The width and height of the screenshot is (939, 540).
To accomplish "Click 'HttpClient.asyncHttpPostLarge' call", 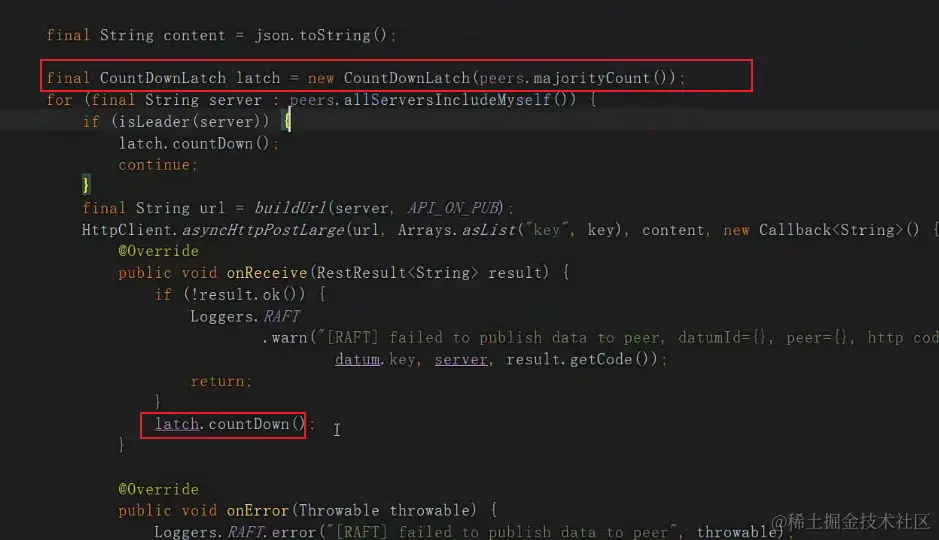I will pyautogui.click(x=213, y=230).
